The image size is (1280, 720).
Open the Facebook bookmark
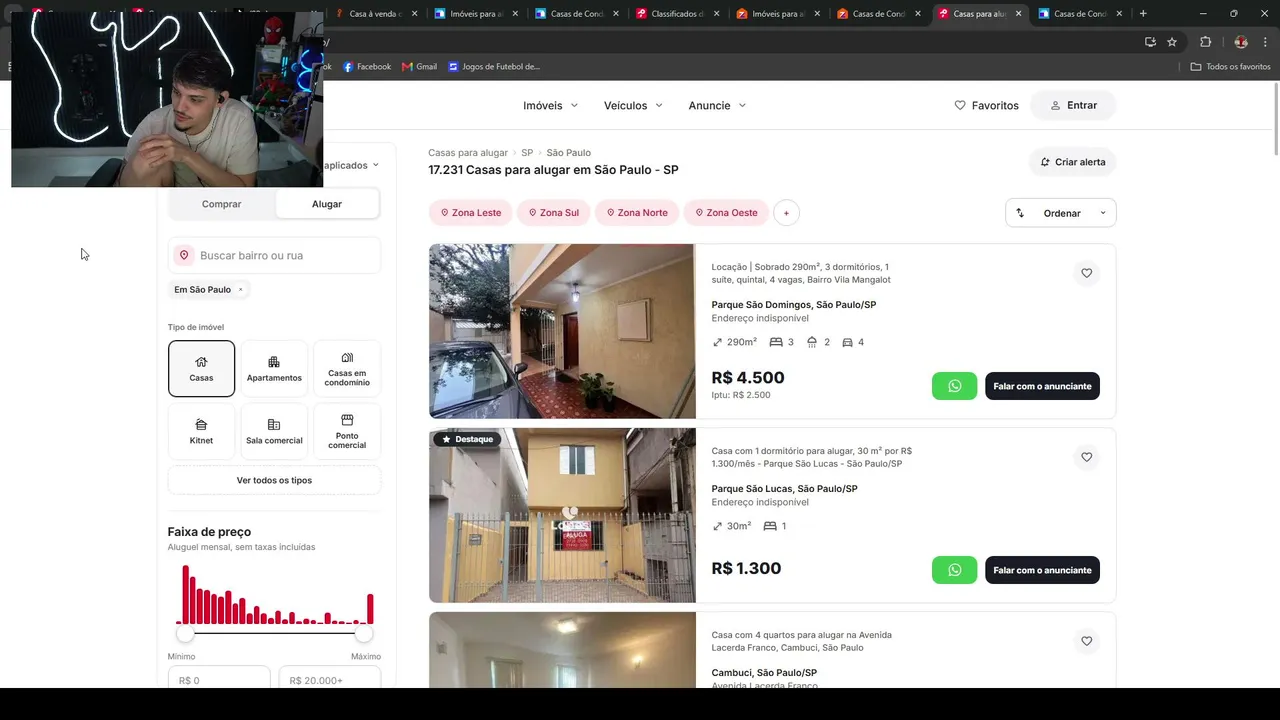point(367,67)
